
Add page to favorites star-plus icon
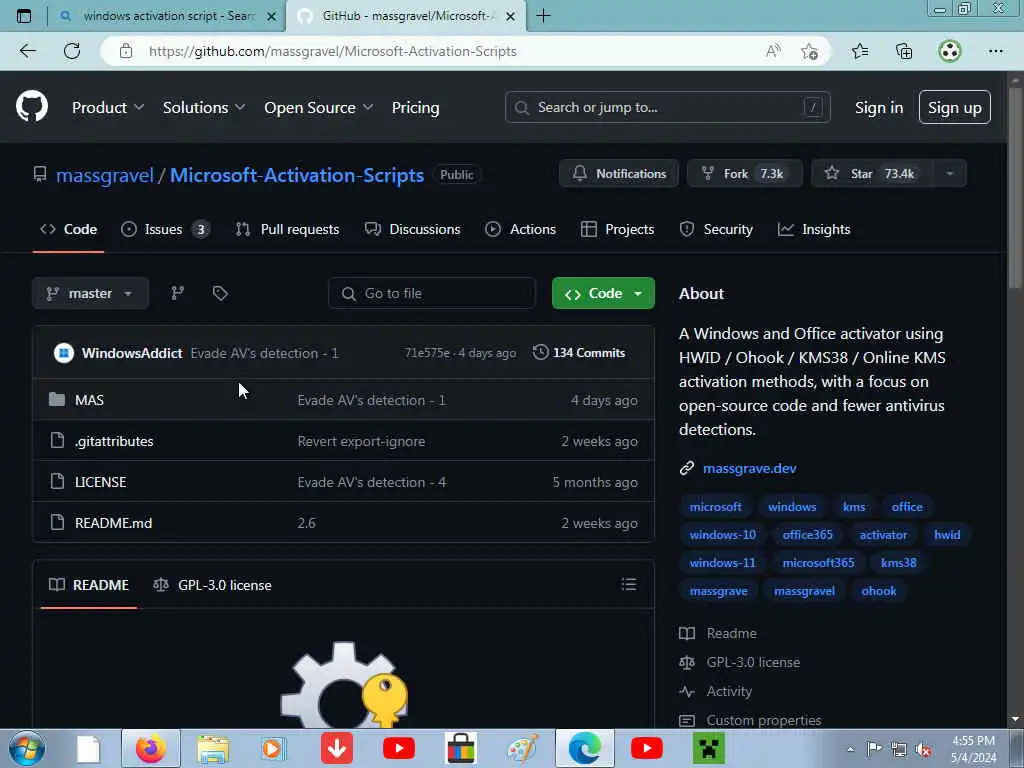(x=809, y=51)
